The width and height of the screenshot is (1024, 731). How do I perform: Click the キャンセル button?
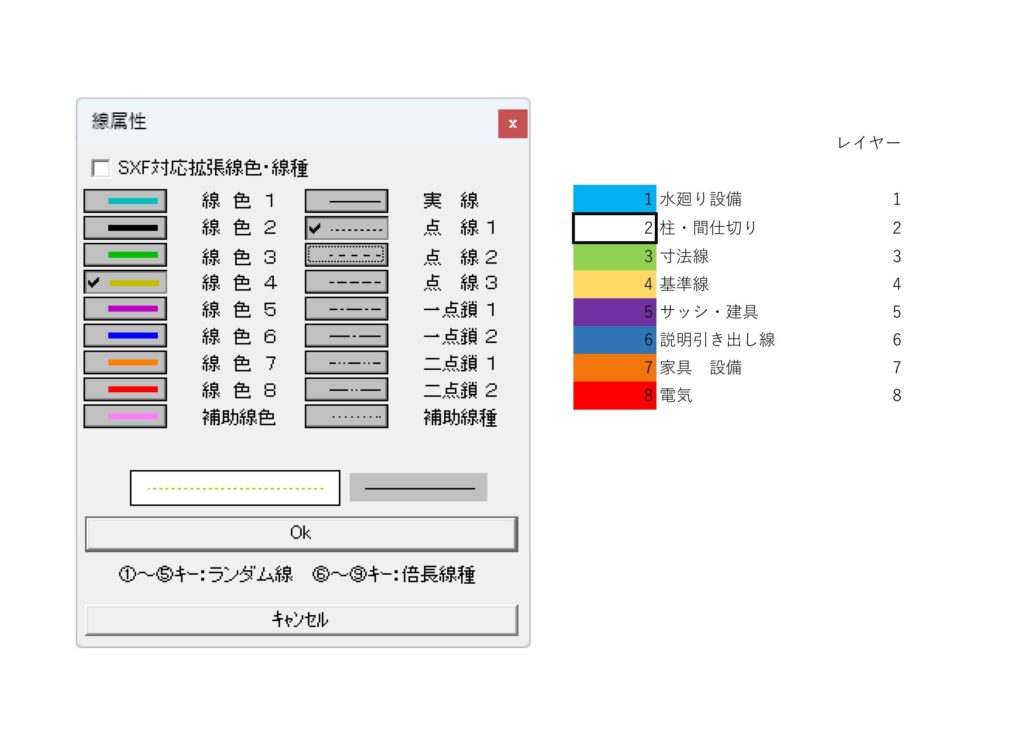coord(301,620)
